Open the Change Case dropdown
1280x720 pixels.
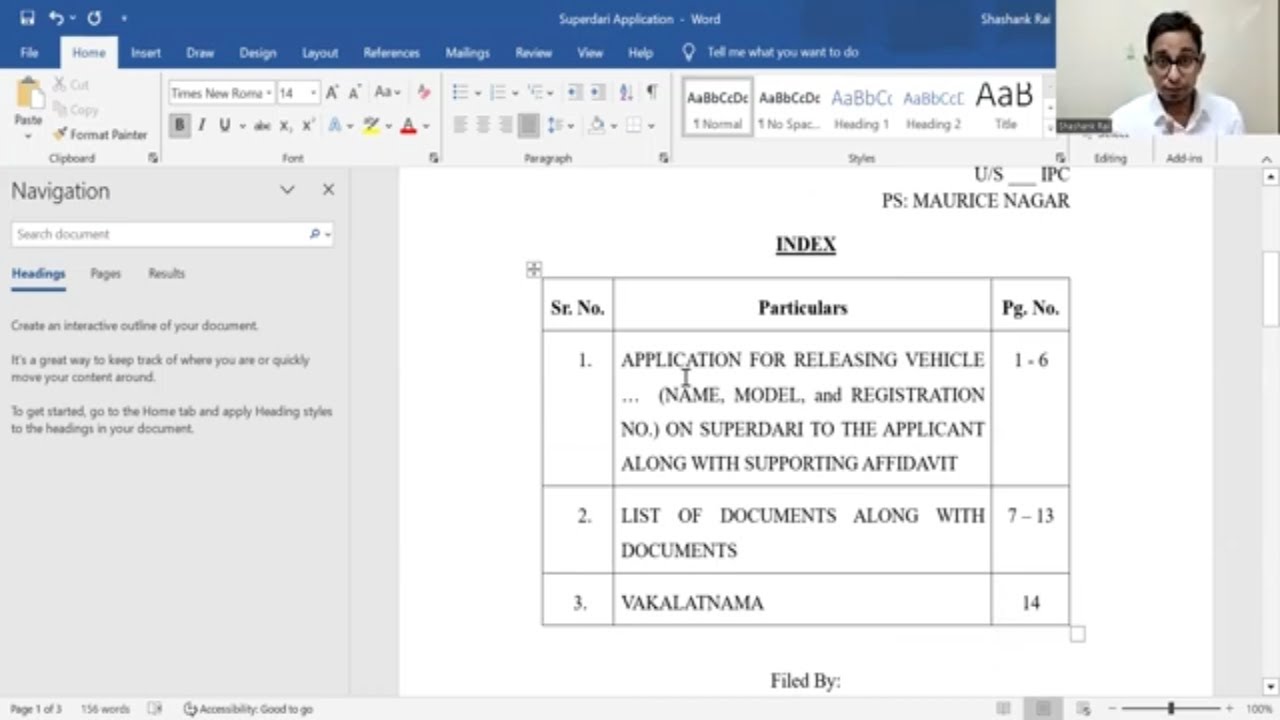tap(387, 93)
